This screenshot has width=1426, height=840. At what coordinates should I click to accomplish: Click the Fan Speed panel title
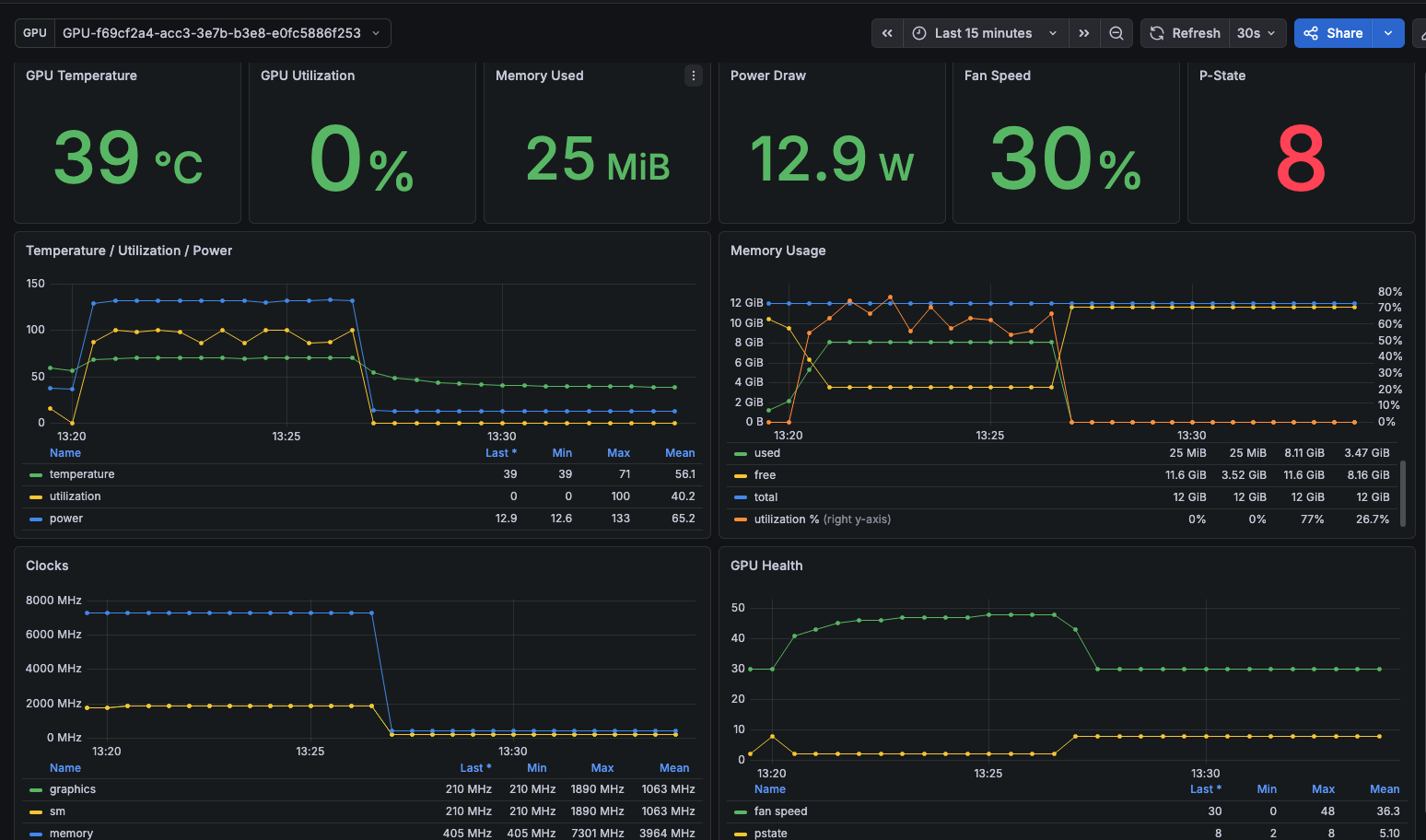point(998,76)
